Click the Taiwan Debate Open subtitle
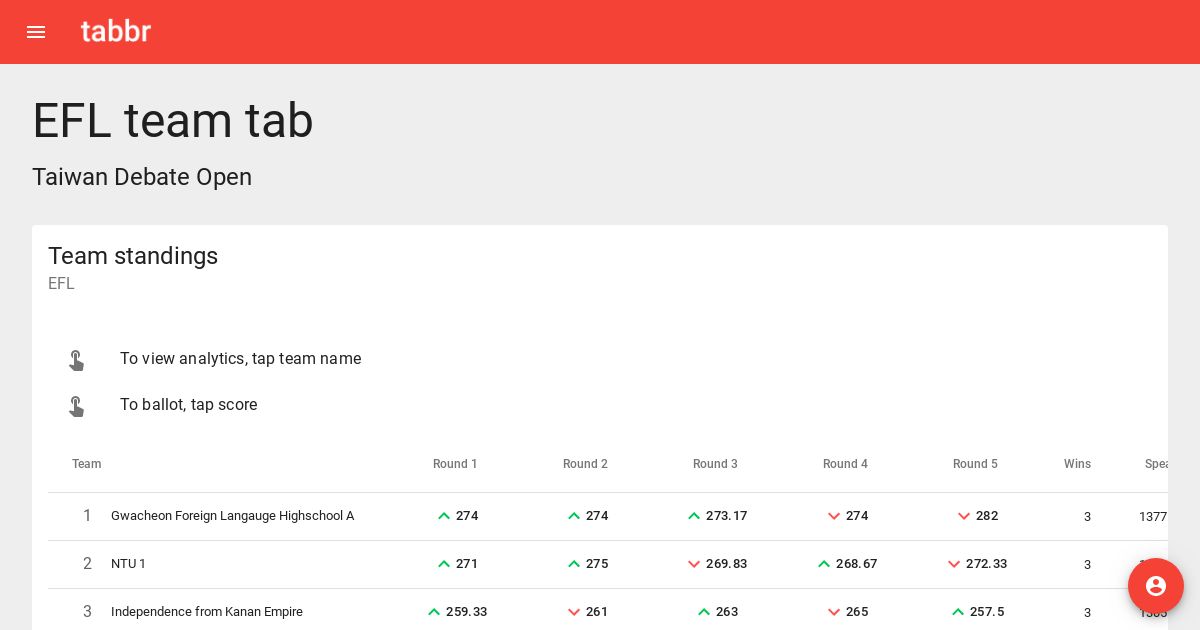This screenshot has width=1200, height=630. point(142,177)
